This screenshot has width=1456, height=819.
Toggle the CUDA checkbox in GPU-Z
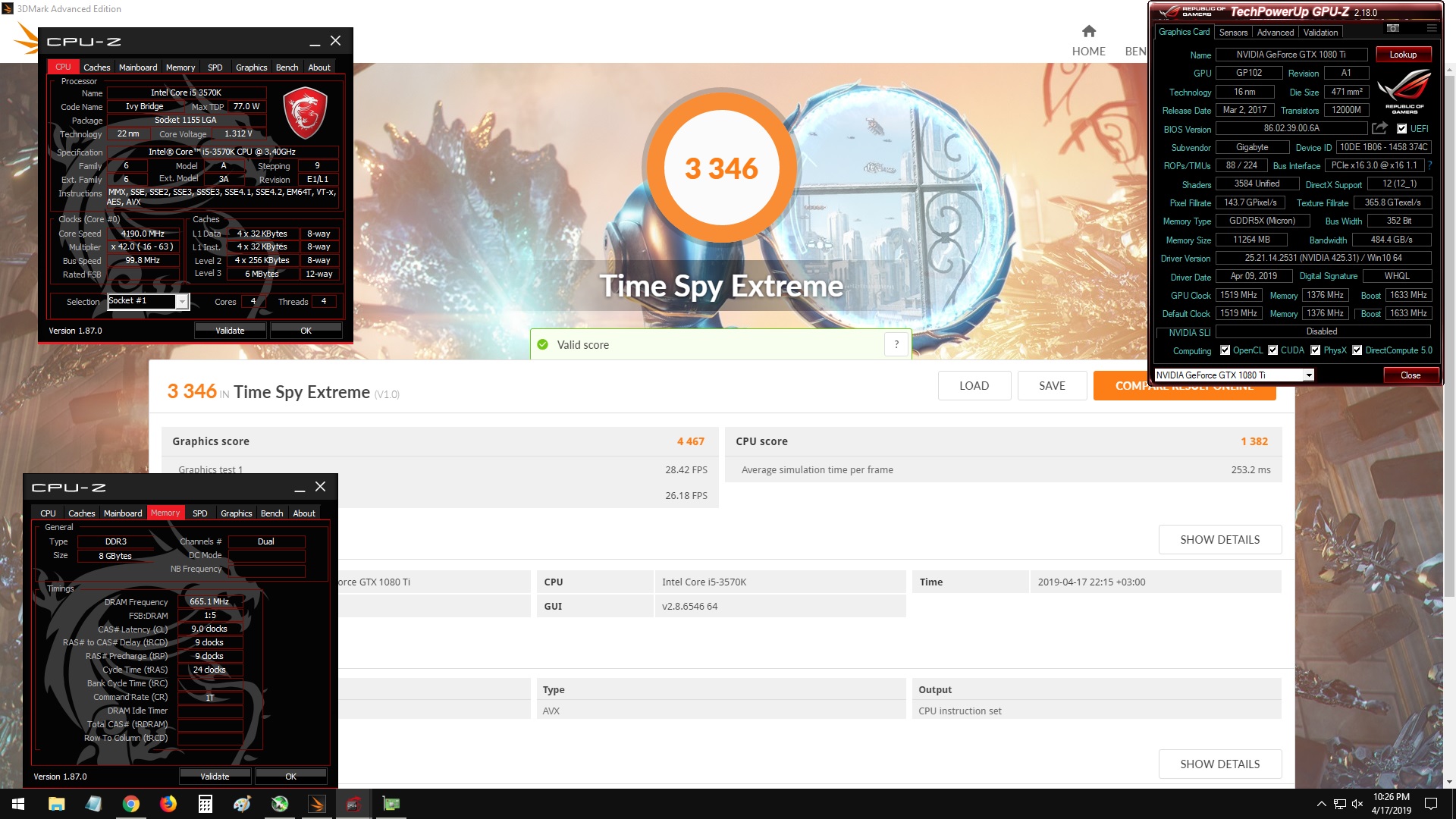coord(1272,350)
